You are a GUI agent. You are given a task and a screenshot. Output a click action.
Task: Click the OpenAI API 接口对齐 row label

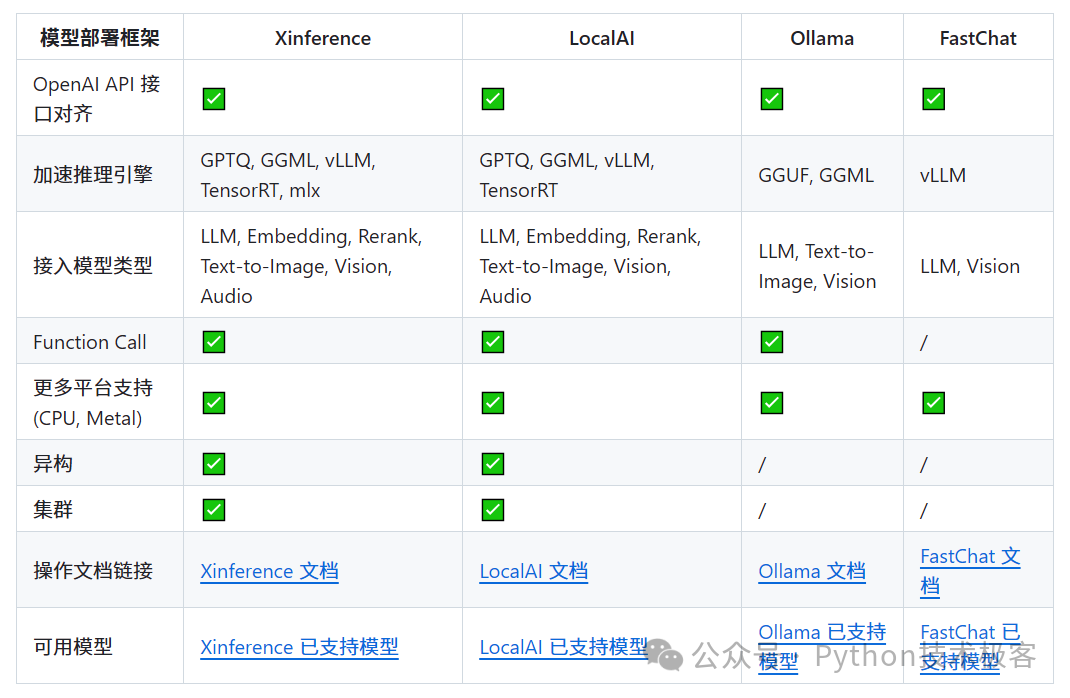click(x=96, y=99)
